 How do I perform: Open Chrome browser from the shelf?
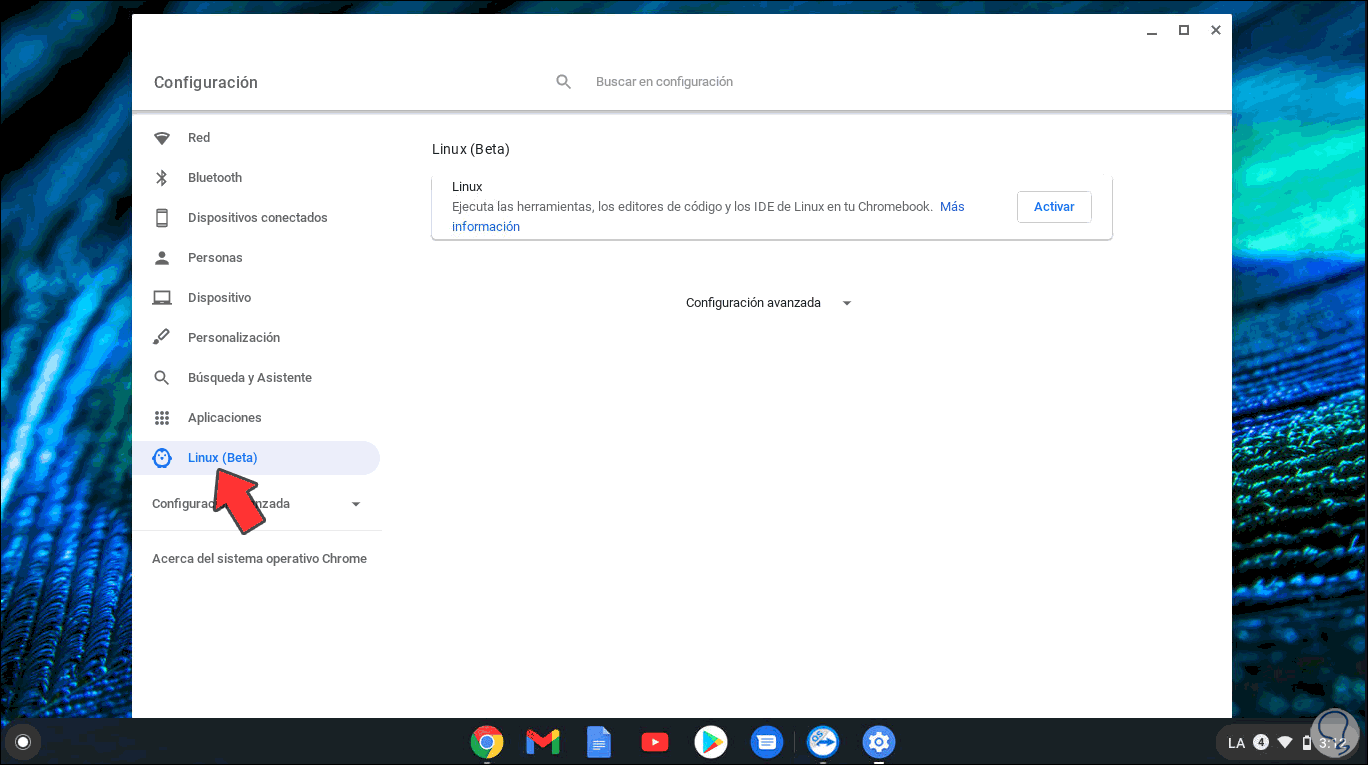click(x=487, y=742)
